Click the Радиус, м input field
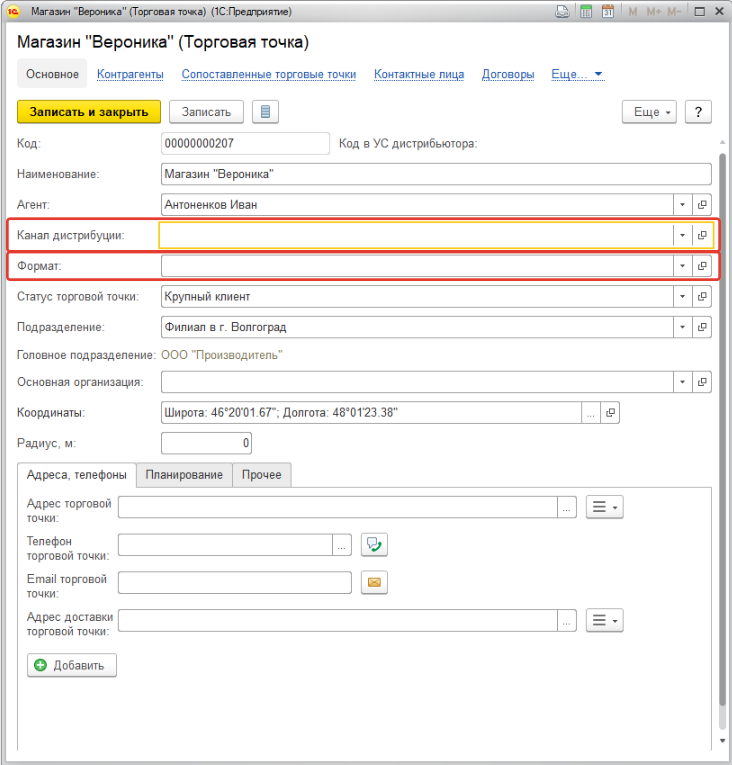Viewport: 732px width, 765px height. (206, 443)
